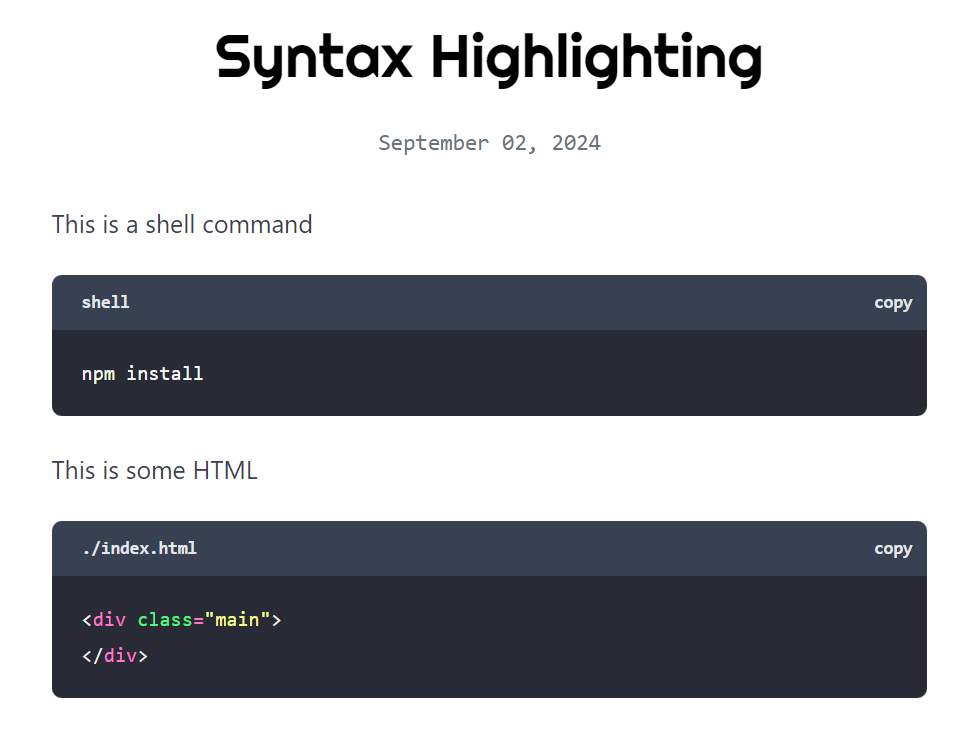Viewport: 979px width, 736px height.
Task: Click the "Syntax Highlighting" page title
Action: [489, 57]
